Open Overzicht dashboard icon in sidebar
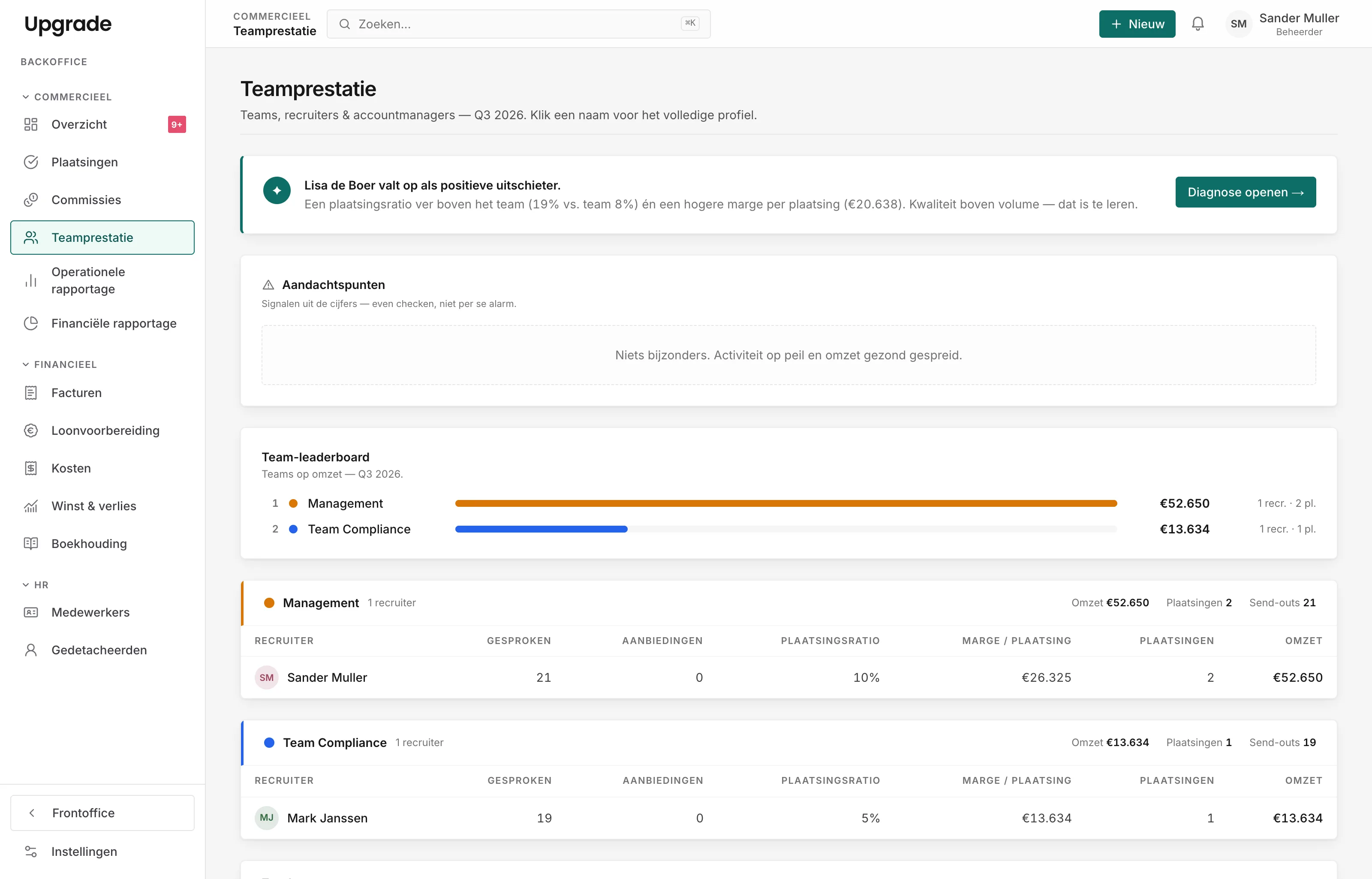Image resolution: width=1372 pixels, height=879 pixels. 31,124
